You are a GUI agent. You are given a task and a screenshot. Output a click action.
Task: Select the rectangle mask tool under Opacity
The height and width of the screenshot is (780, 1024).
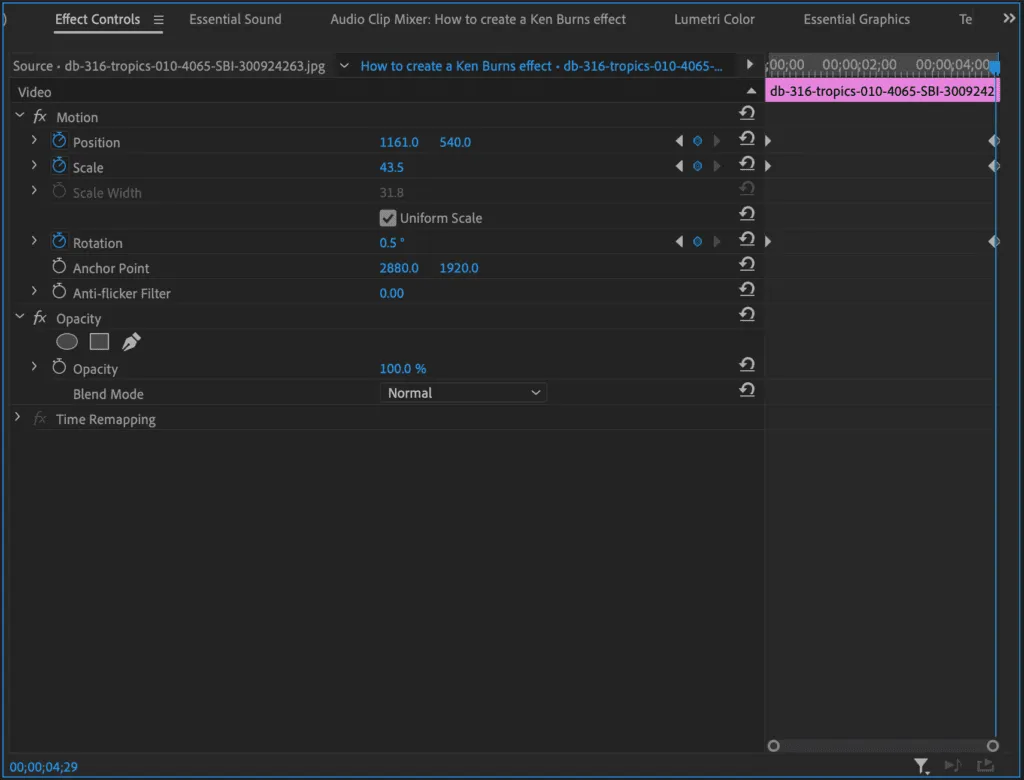(x=99, y=342)
